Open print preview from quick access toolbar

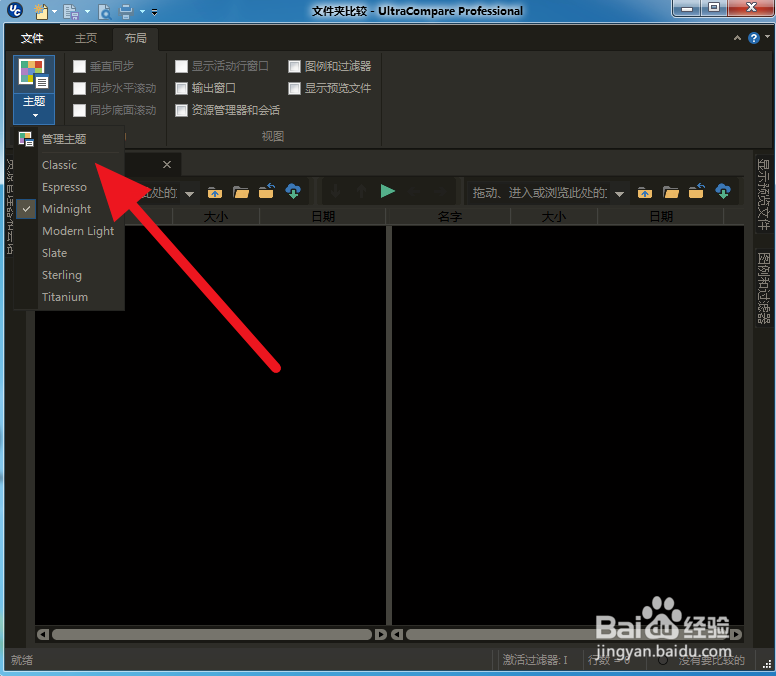pos(104,11)
